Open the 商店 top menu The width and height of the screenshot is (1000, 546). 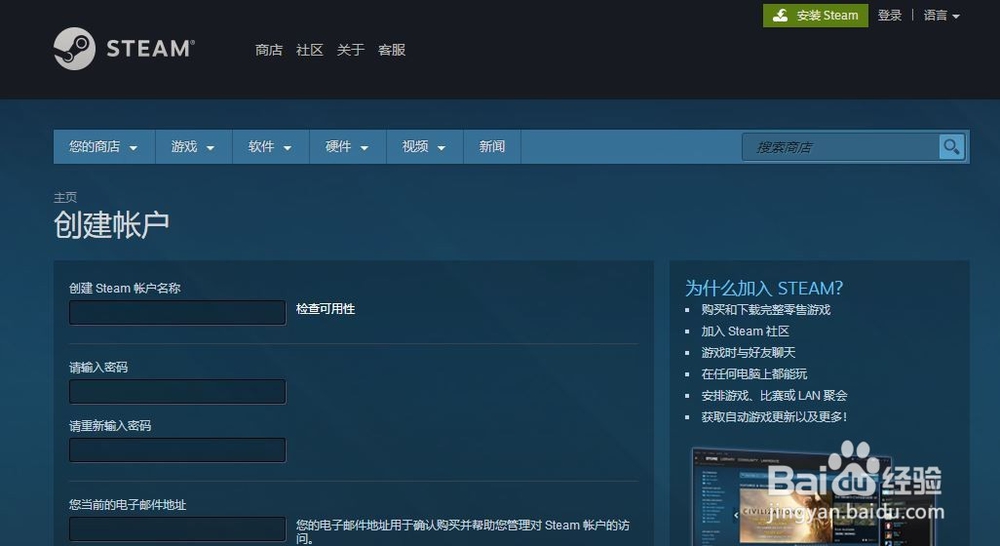268,50
